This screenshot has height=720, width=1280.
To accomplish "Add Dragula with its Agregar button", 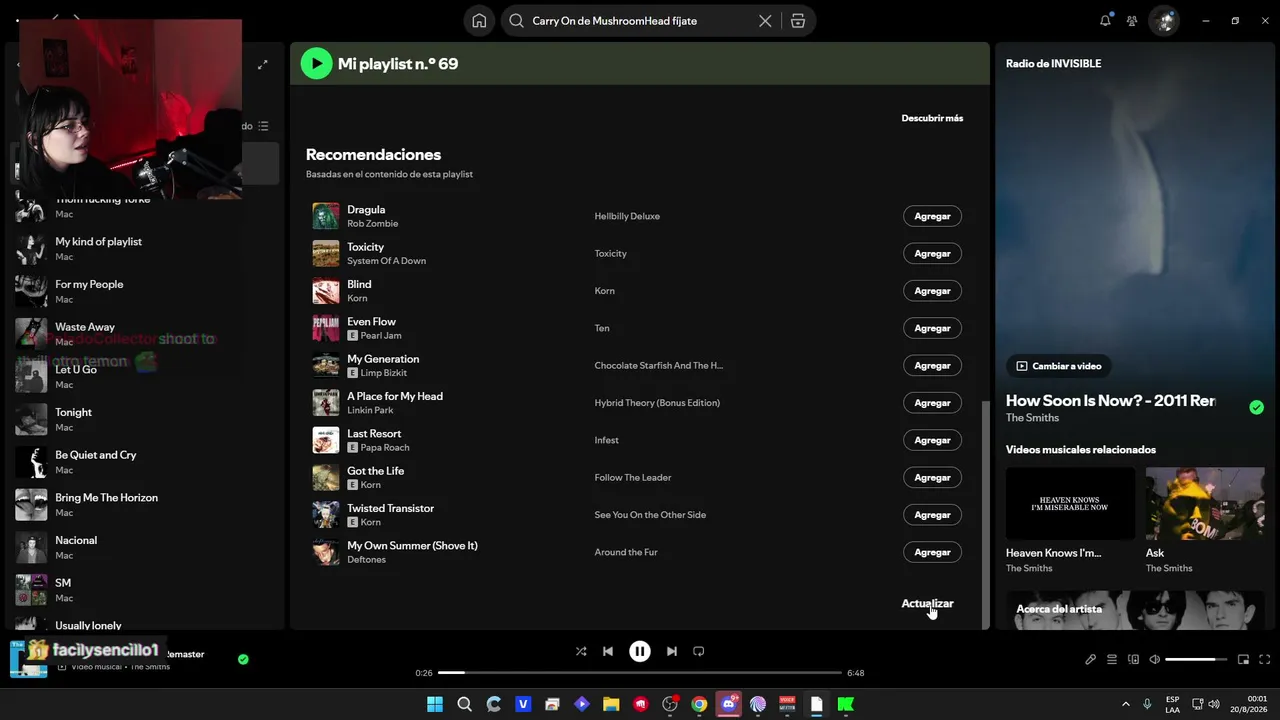I will [932, 216].
